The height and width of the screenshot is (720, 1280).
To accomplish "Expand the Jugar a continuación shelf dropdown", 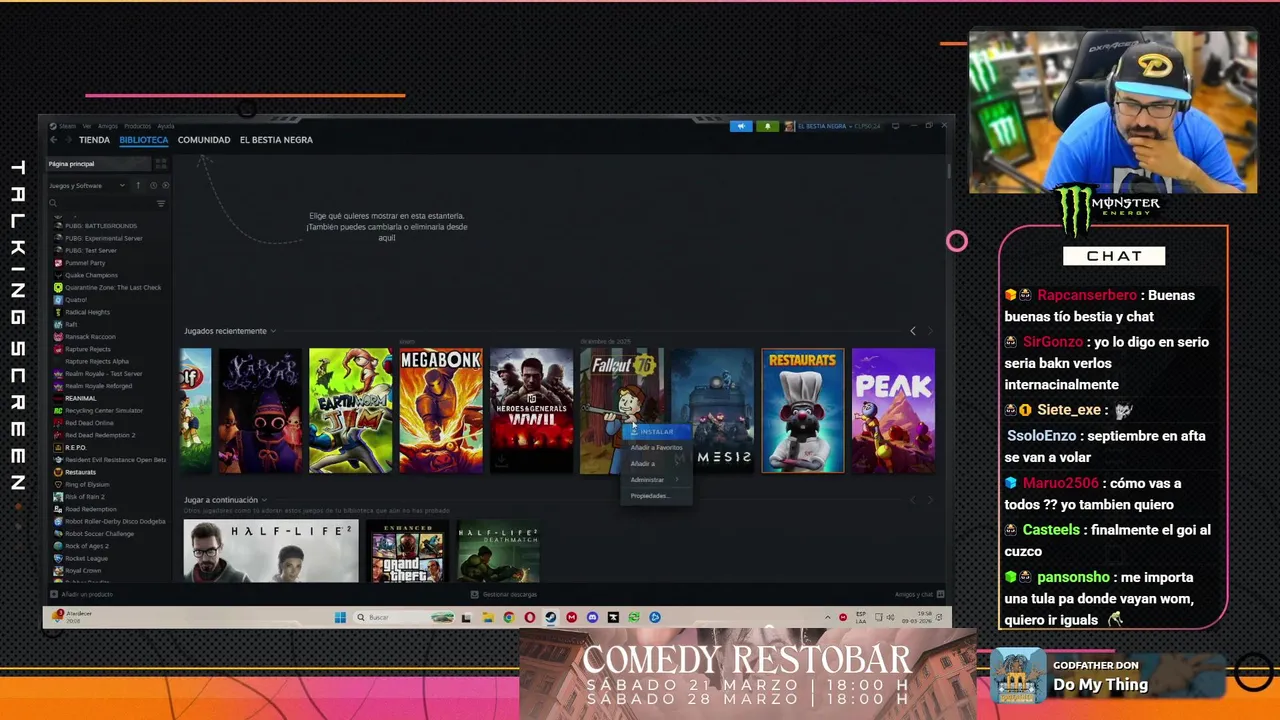I will pos(264,500).
